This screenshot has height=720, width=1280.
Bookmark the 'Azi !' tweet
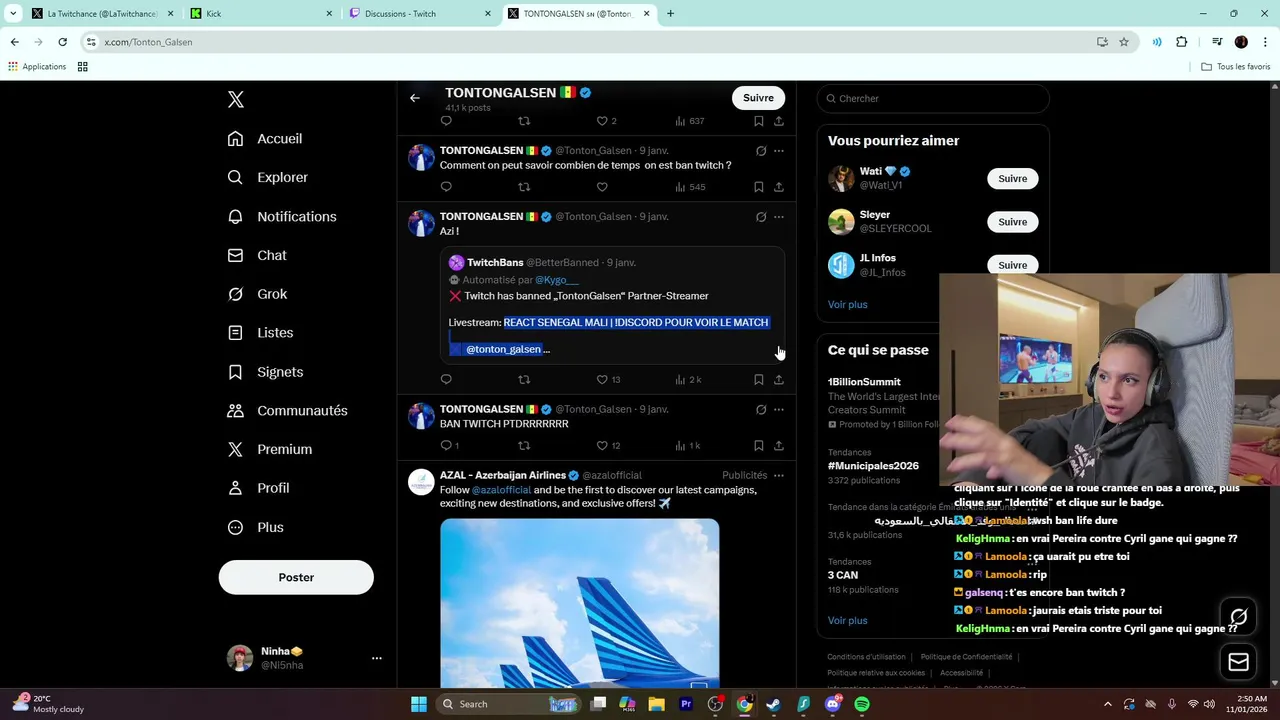click(x=759, y=380)
